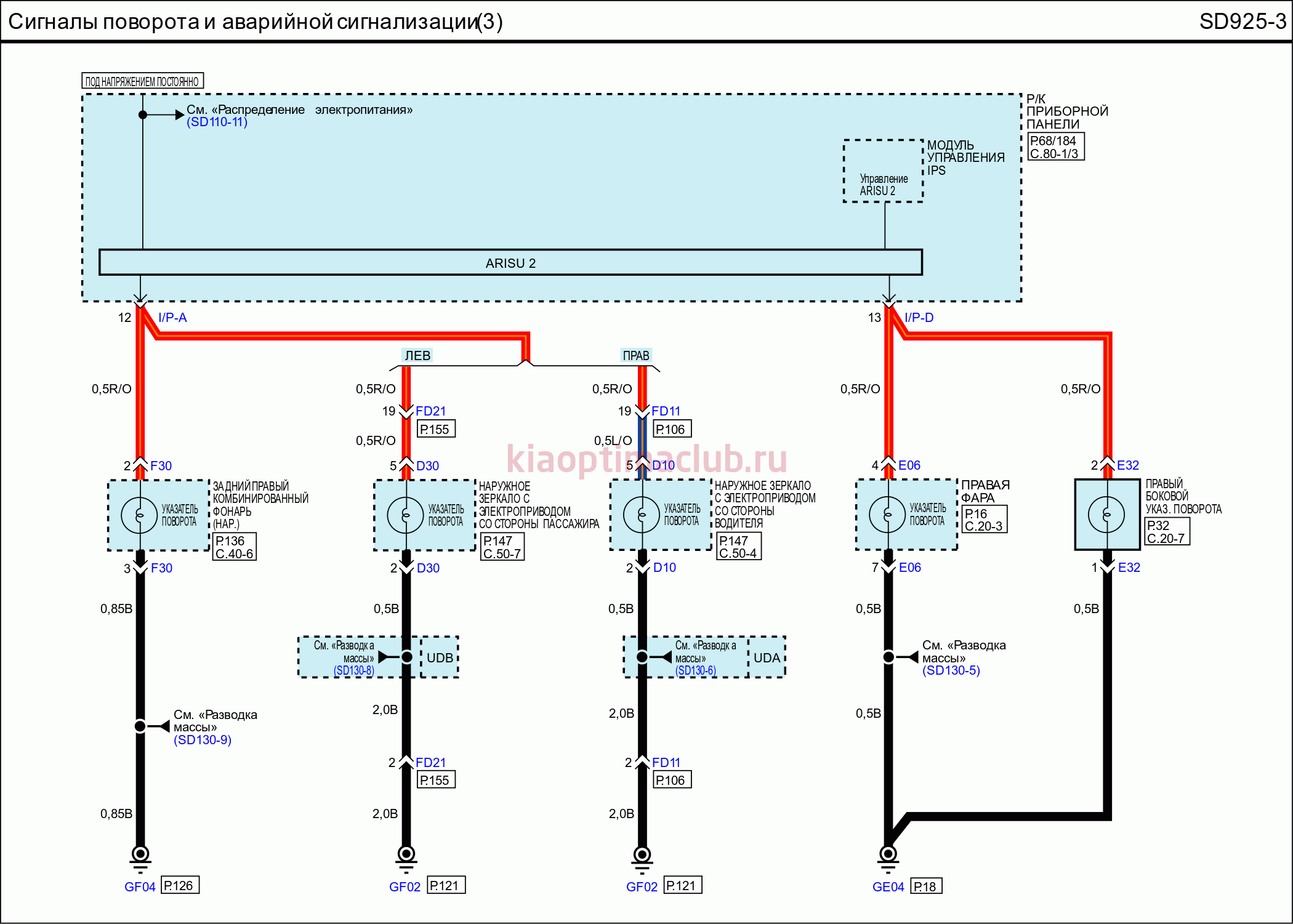Click the F30 connector label at pin 3
This screenshot has height=924, width=1293.
pos(162,568)
